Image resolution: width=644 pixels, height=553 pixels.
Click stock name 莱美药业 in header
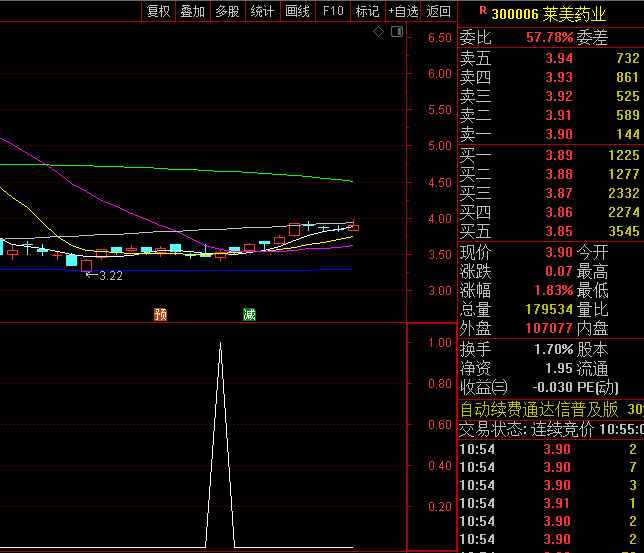(x=574, y=13)
